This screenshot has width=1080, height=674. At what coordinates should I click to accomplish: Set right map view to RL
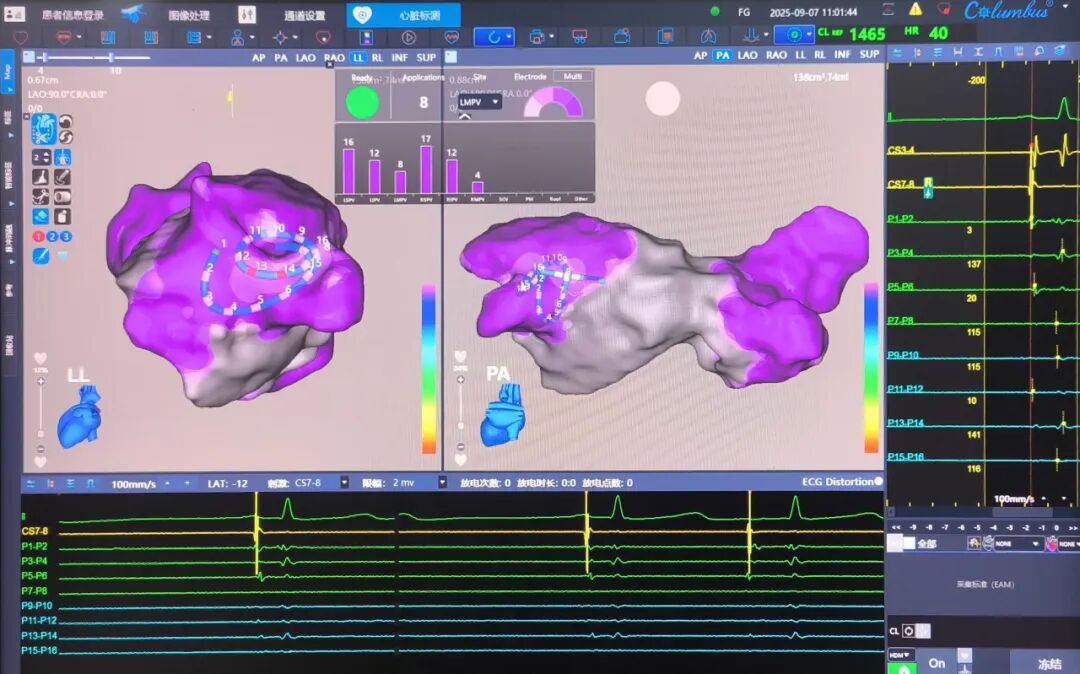coord(820,55)
